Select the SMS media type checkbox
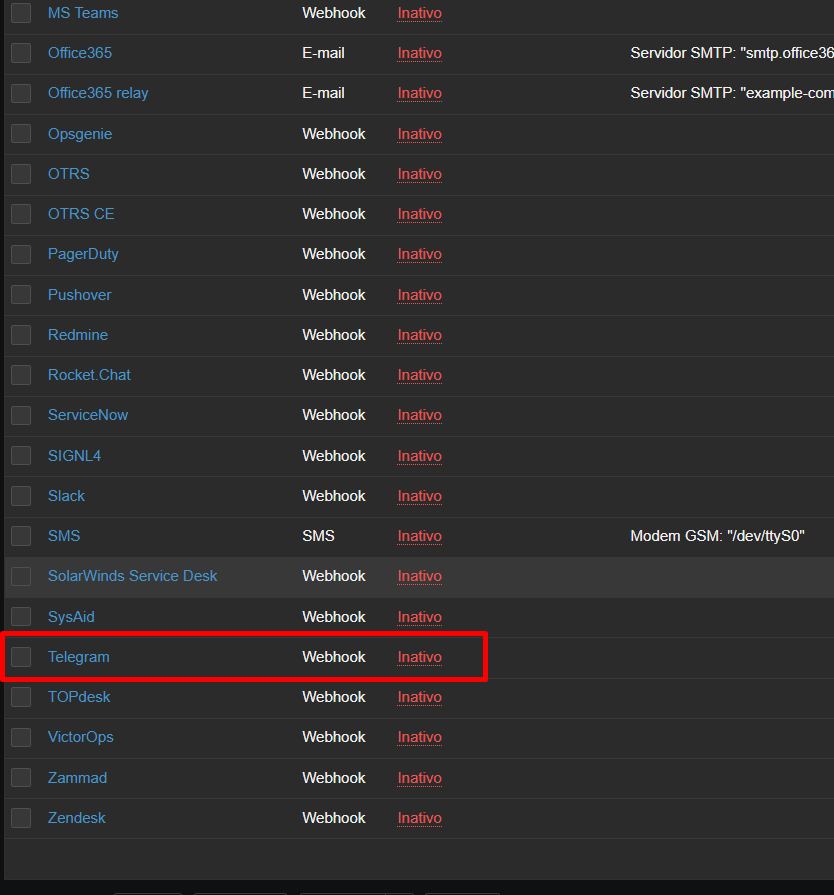Image resolution: width=834 pixels, height=895 pixels. [x=21, y=536]
